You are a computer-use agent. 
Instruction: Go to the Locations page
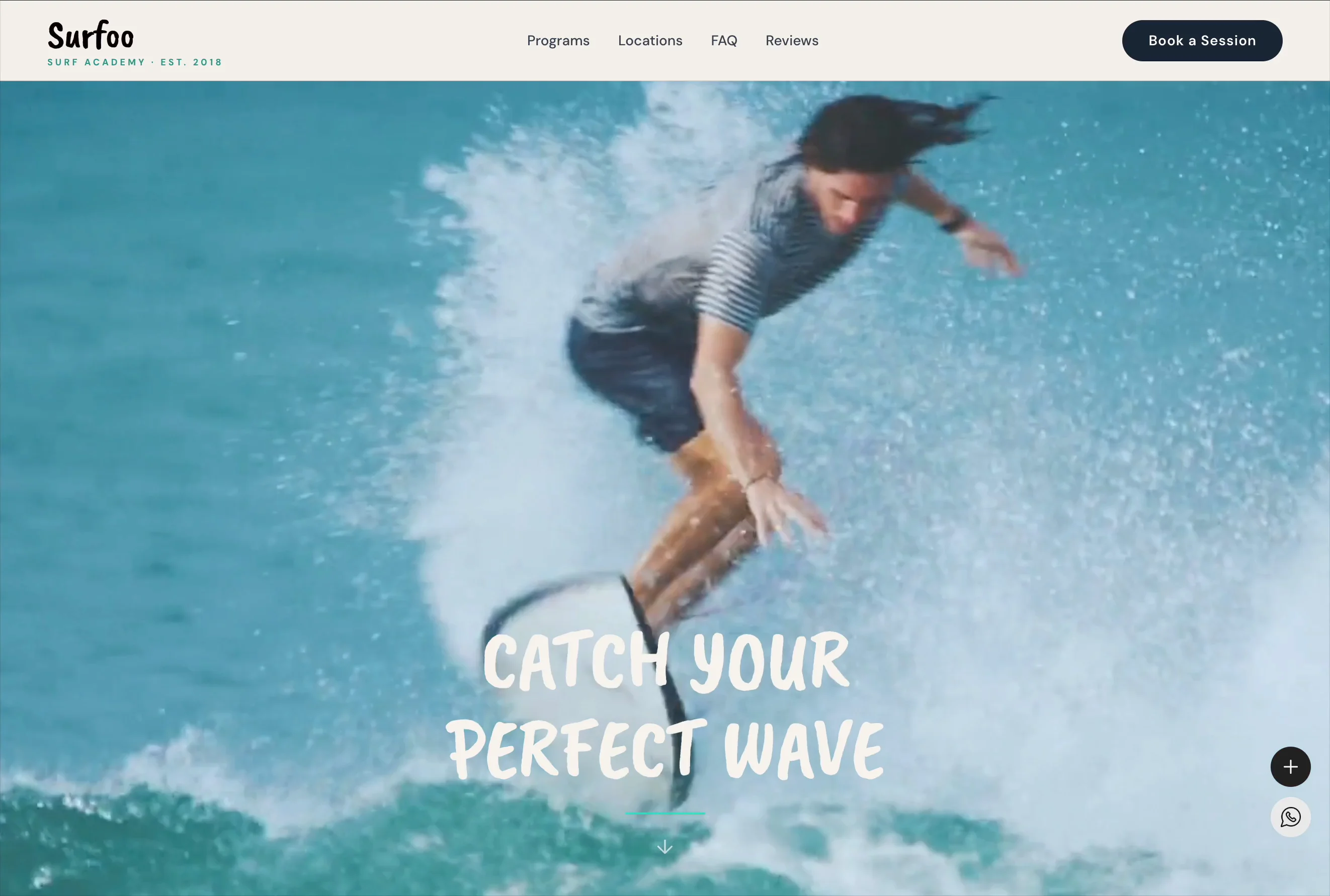(650, 41)
